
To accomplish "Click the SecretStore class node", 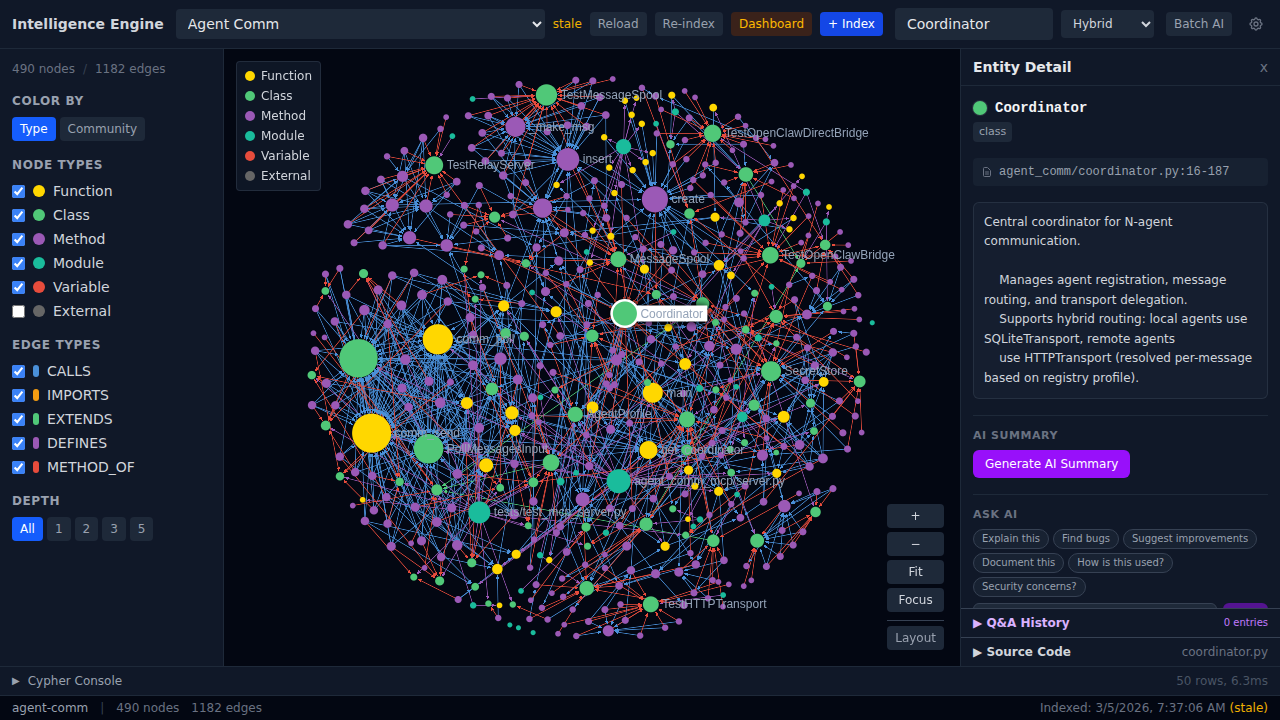I will [x=771, y=371].
